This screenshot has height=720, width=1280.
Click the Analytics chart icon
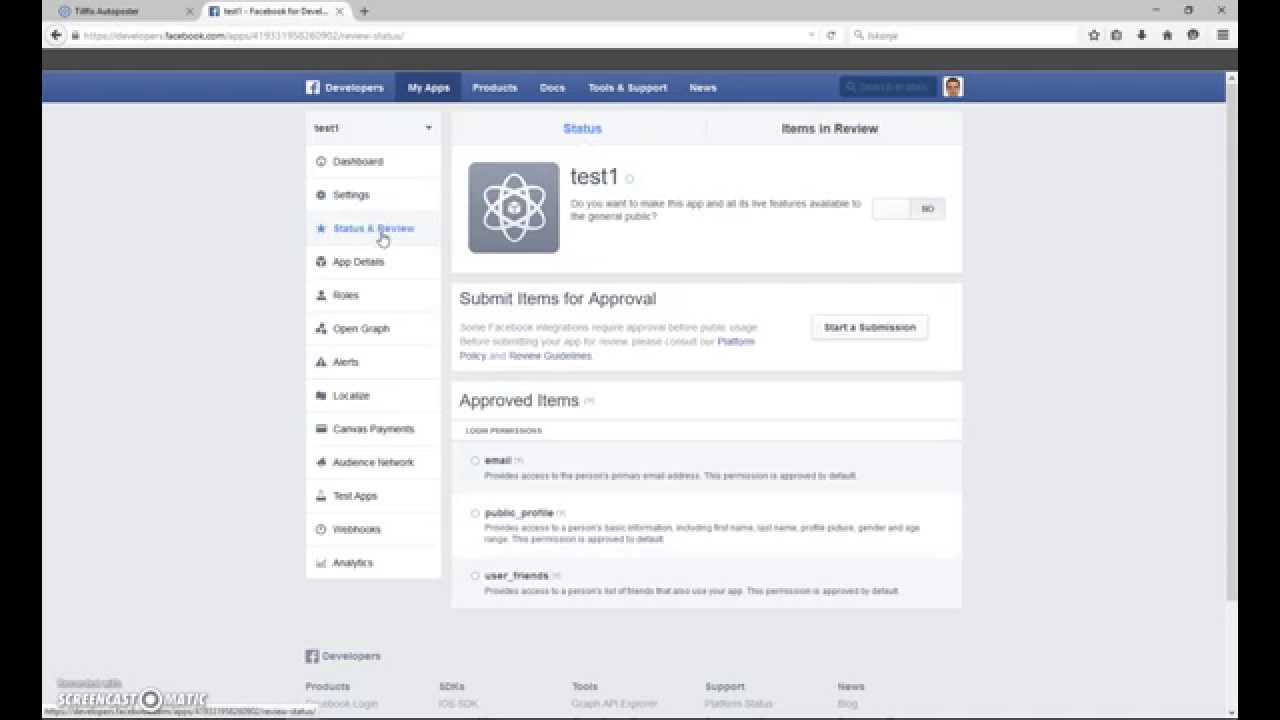pyautogui.click(x=321, y=563)
